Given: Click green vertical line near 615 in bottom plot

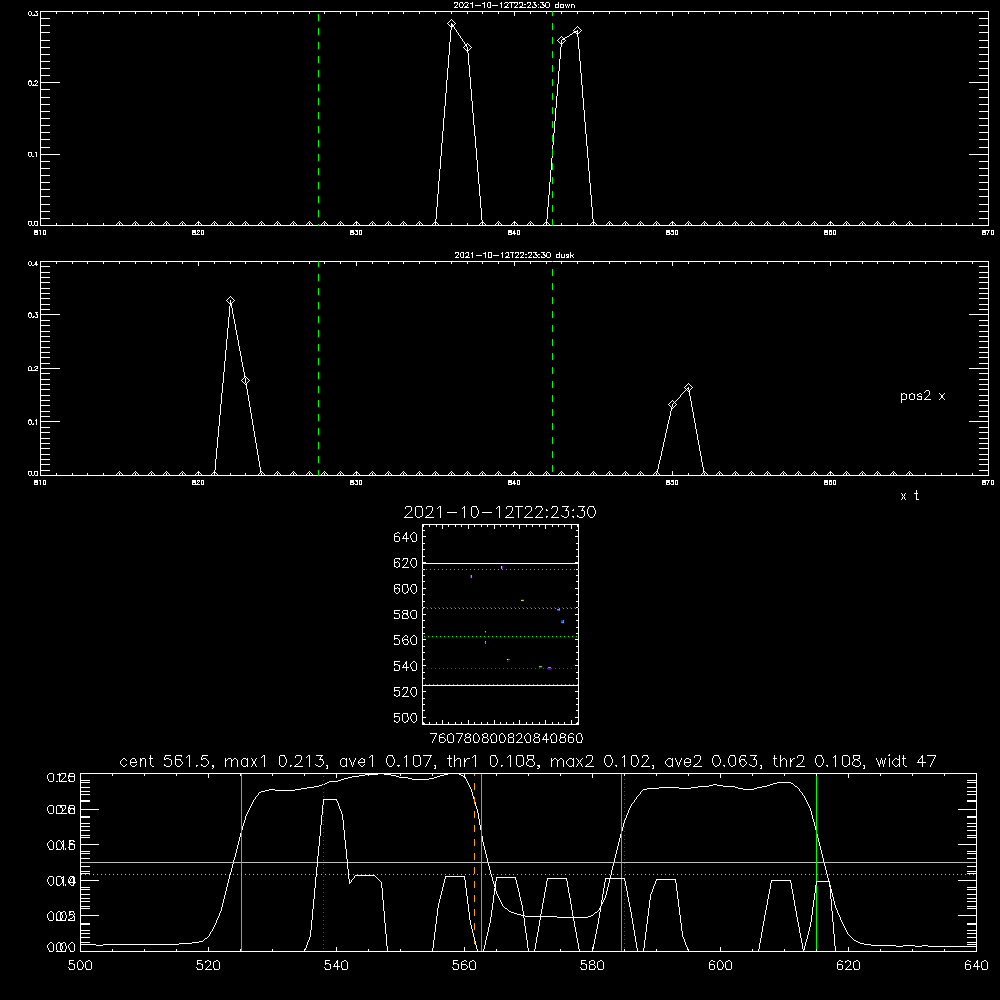Looking at the screenshot, I should (x=816, y=862).
